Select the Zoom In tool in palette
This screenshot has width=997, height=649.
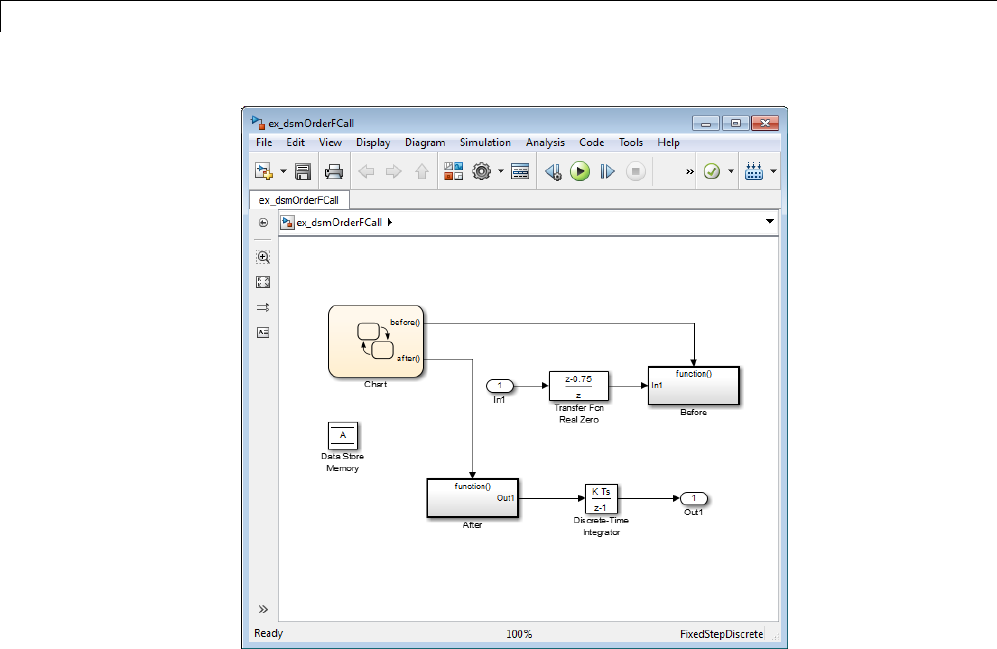pyautogui.click(x=264, y=257)
